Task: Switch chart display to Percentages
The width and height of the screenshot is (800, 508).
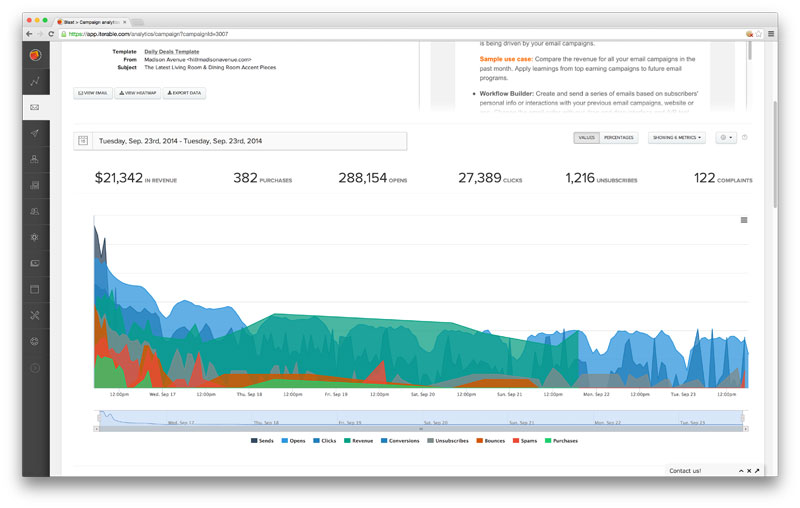Action: (620, 137)
